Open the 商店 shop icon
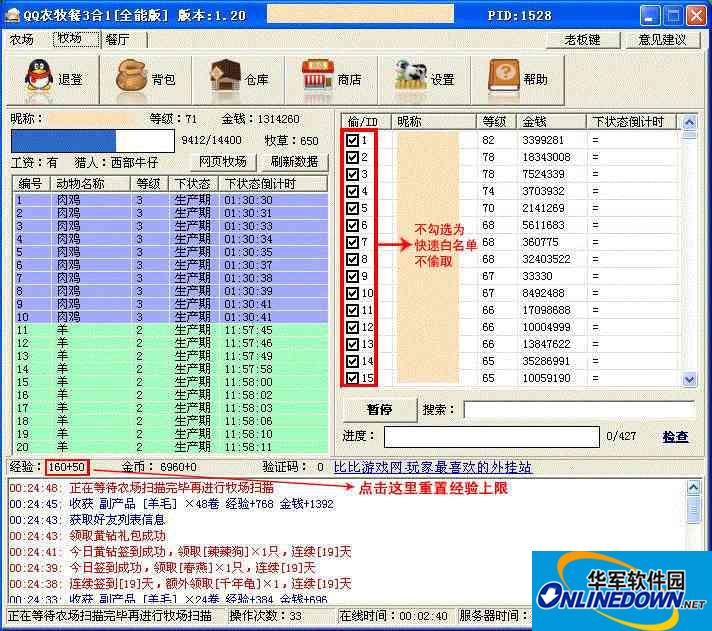The width and height of the screenshot is (712, 631). [317, 76]
